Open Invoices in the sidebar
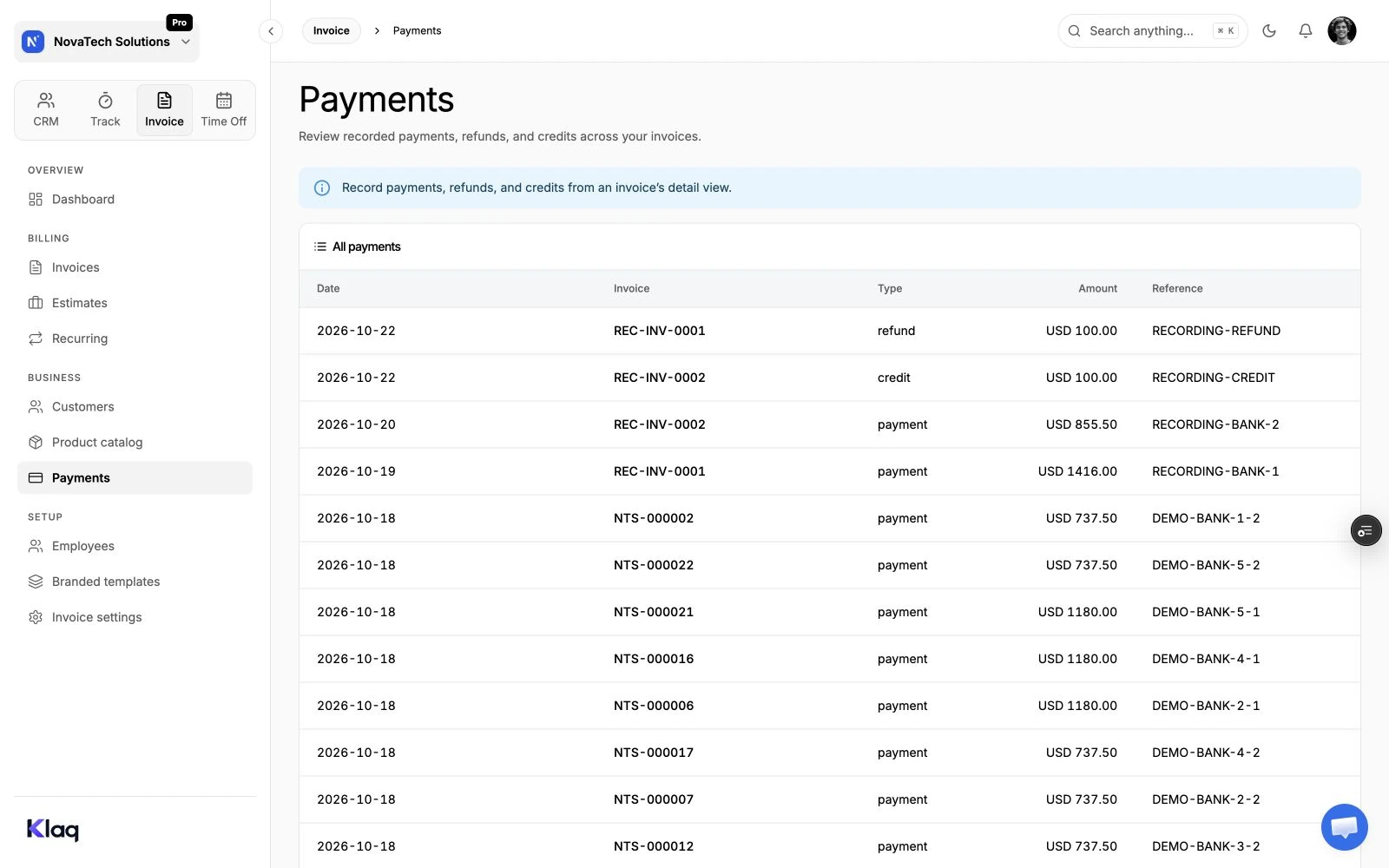The width and height of the screenshot is (1389, 868). click(x=135, y=267)
